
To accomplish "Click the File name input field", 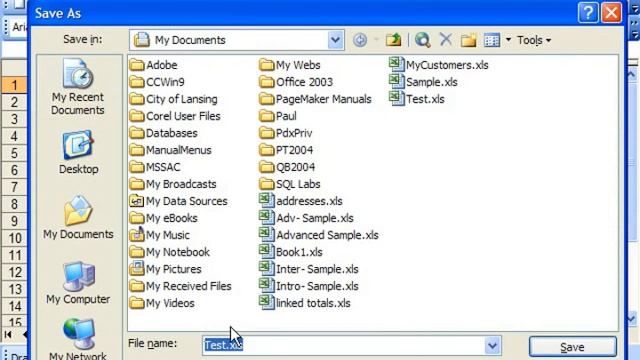I will (344, 346).
